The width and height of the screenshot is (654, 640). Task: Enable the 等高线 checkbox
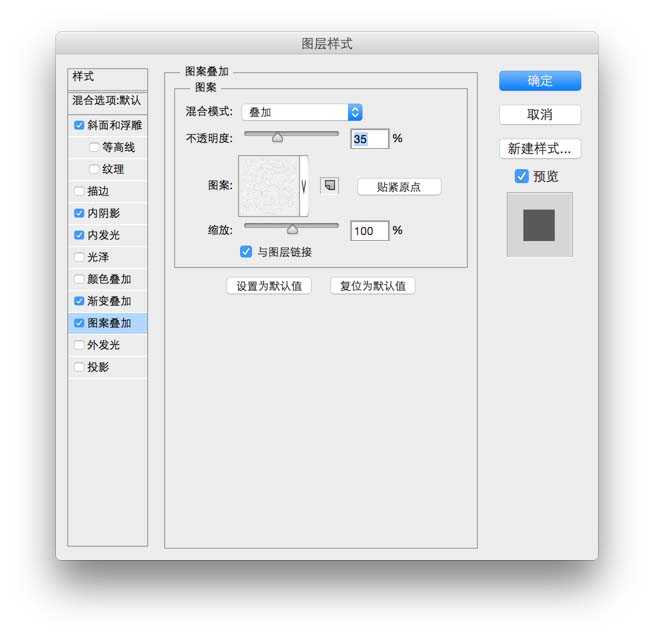click(94, 147)
